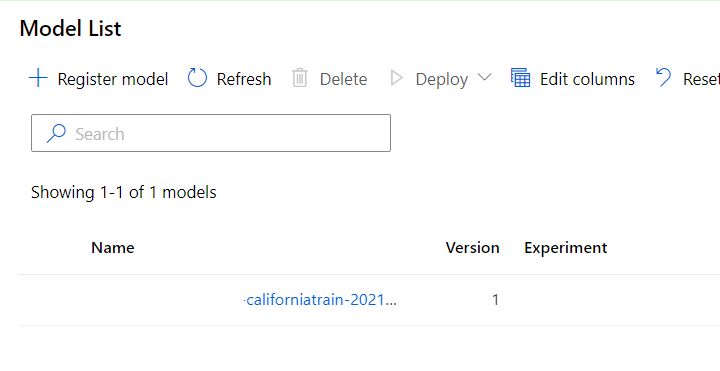Expand the Deploy dropdown chevron

(484, 77)
